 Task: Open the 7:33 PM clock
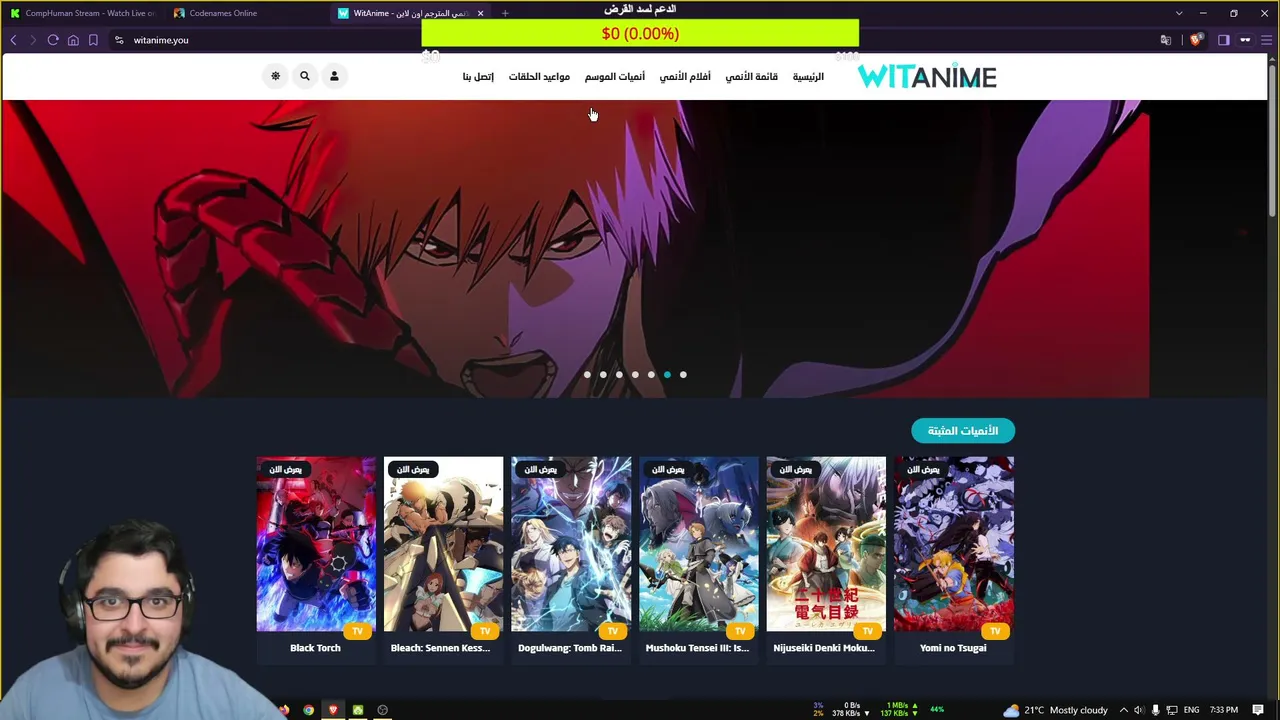pos(1224,710)
